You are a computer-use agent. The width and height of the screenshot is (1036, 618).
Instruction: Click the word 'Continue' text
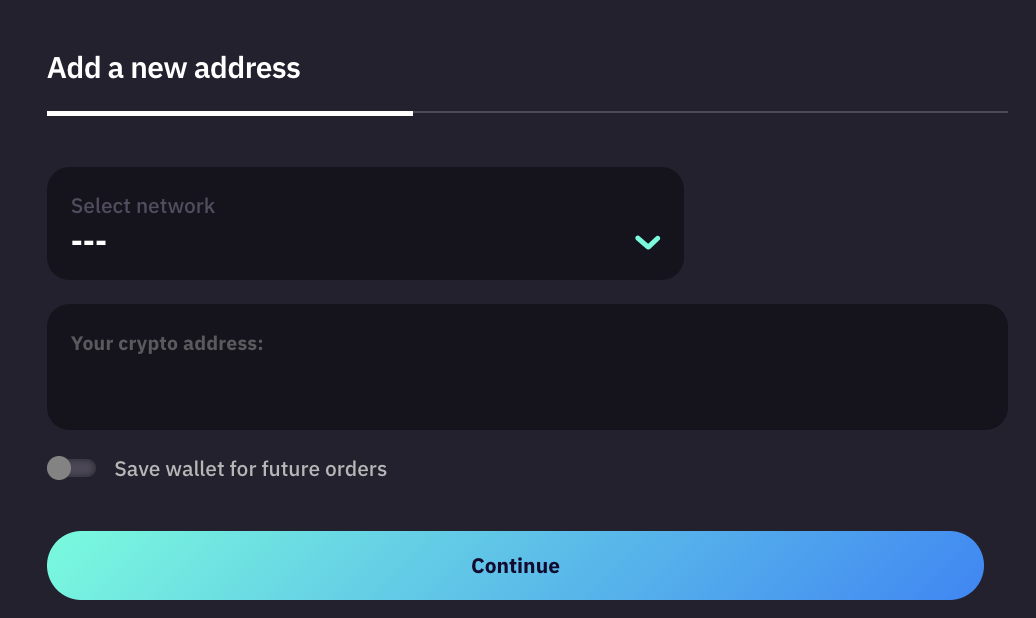[x=515, y=566]
